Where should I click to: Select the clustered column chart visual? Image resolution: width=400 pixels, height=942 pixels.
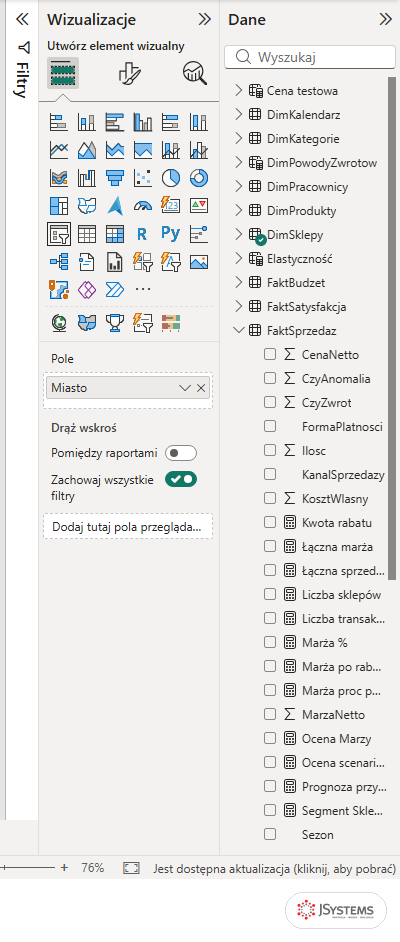coord(143,122)
